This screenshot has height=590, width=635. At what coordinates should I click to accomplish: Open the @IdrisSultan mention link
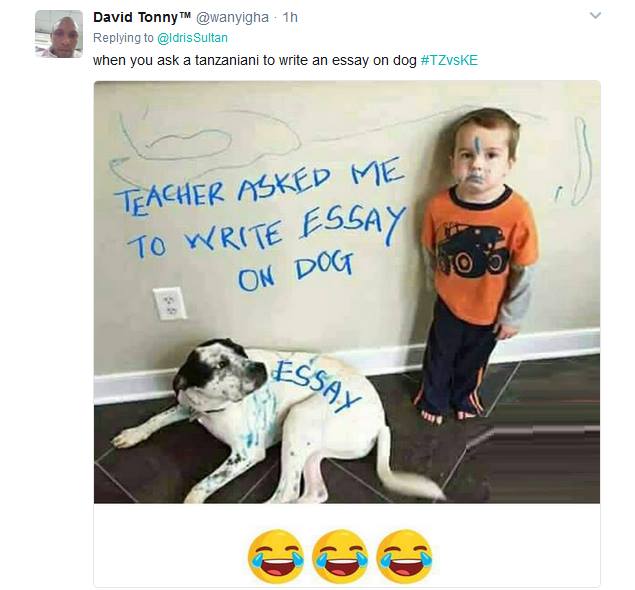192,38
